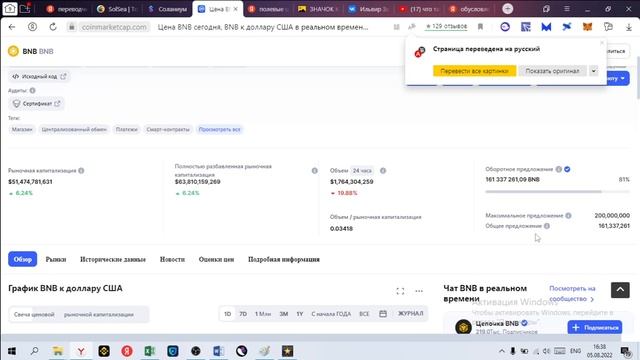Screen dimensions: 640x360
Task: Open Binance app in taskbar
Action: point(104,351)
